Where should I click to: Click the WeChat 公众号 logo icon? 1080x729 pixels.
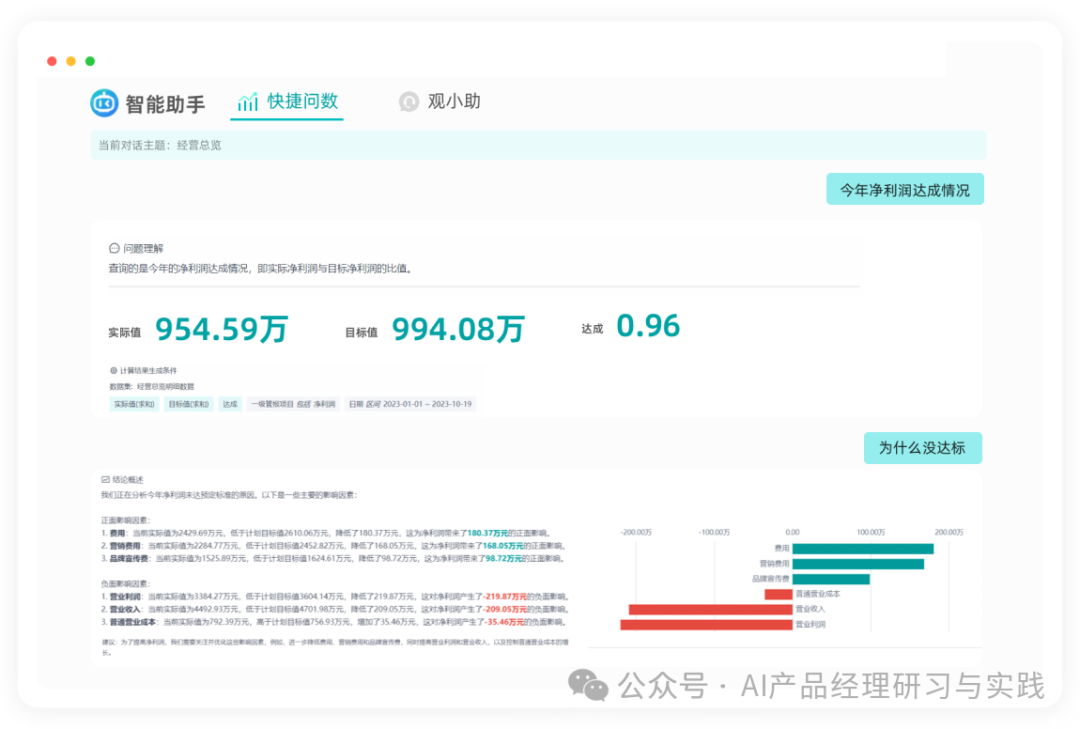pos(588,685)
